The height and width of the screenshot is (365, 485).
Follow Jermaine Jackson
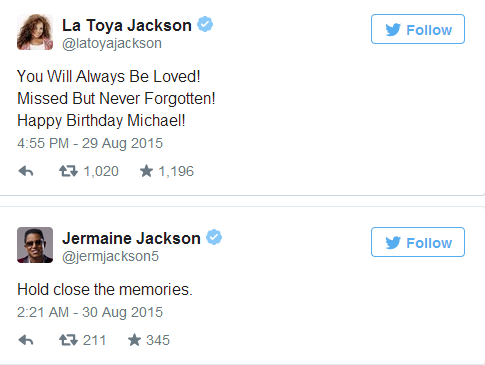(418, 242)
